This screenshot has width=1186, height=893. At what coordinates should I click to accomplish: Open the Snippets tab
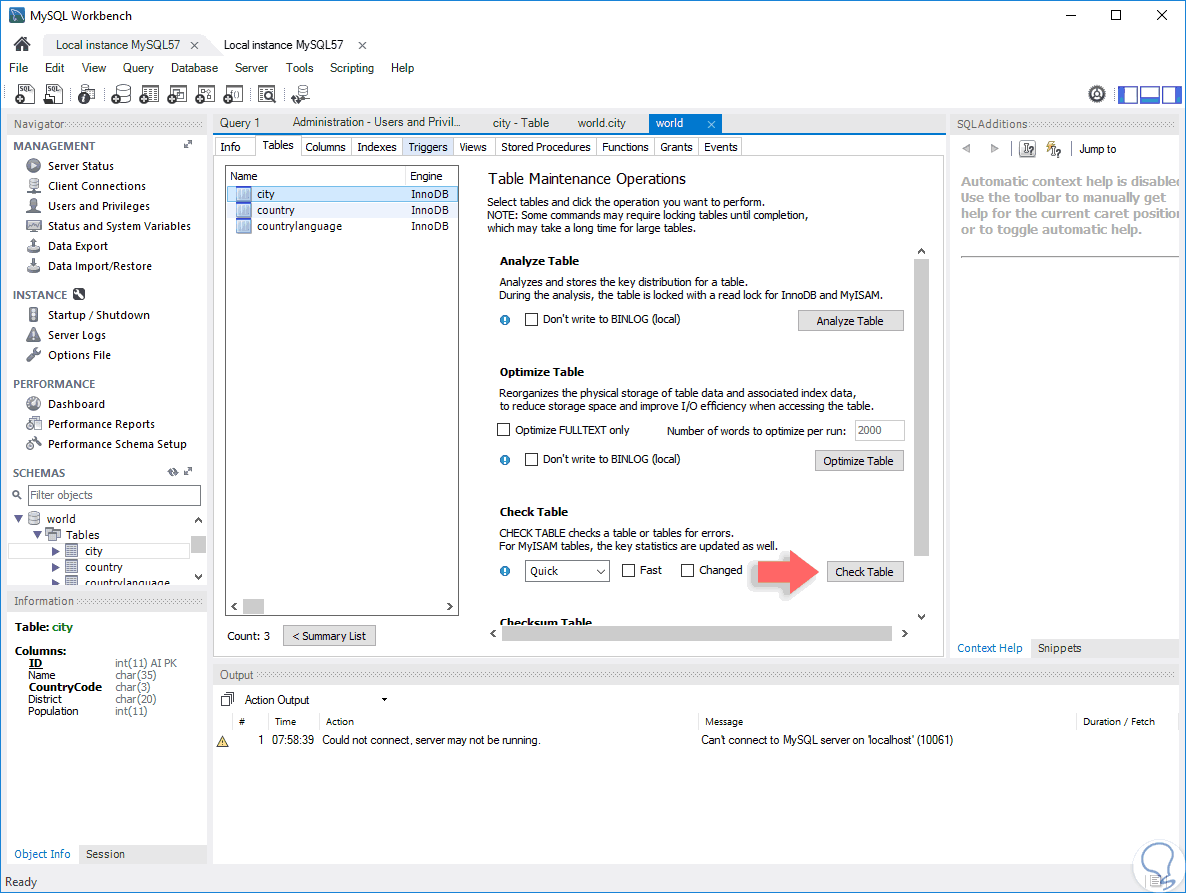click(1059, 648)
